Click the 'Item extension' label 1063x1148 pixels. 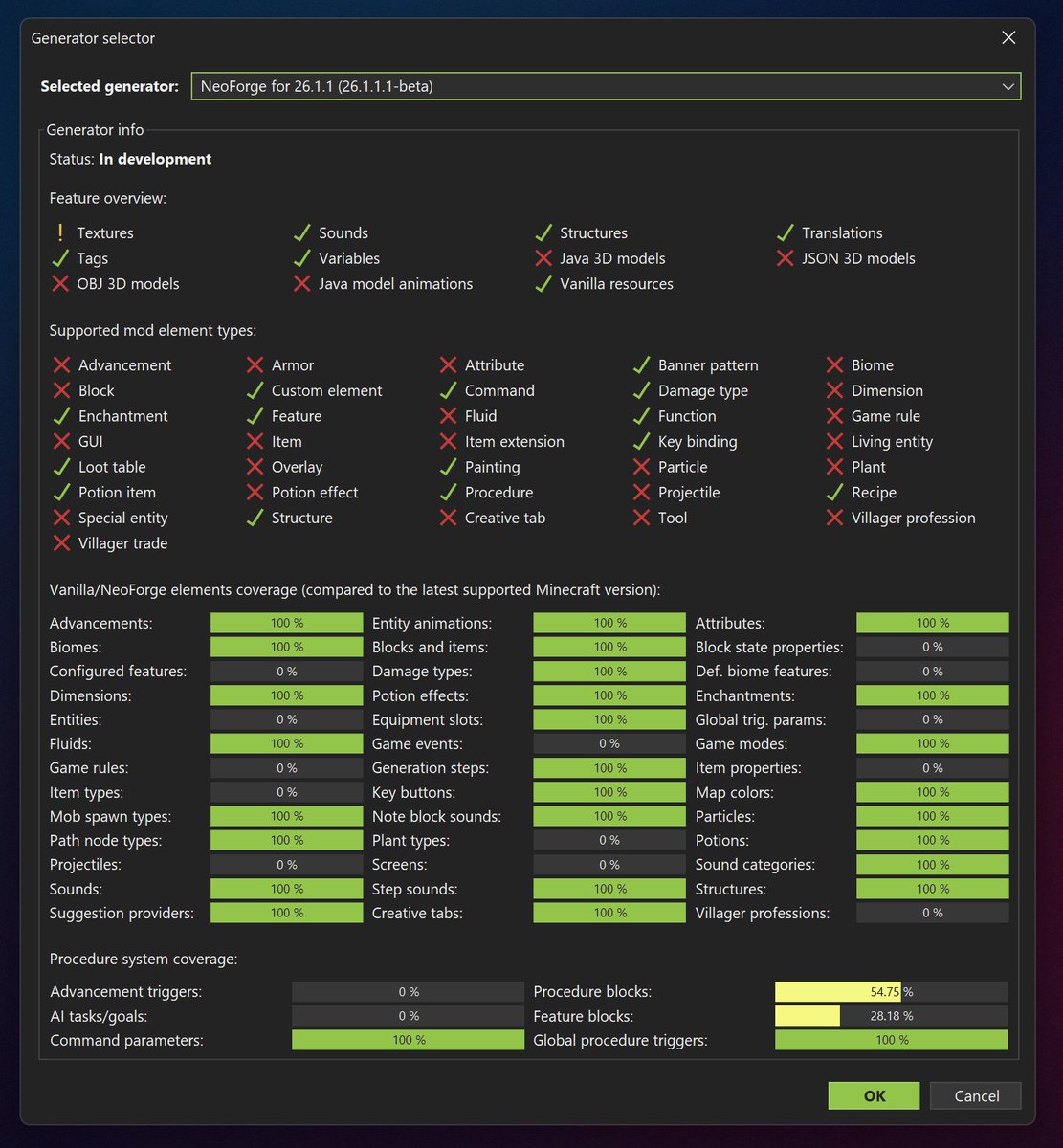point(515,442)
